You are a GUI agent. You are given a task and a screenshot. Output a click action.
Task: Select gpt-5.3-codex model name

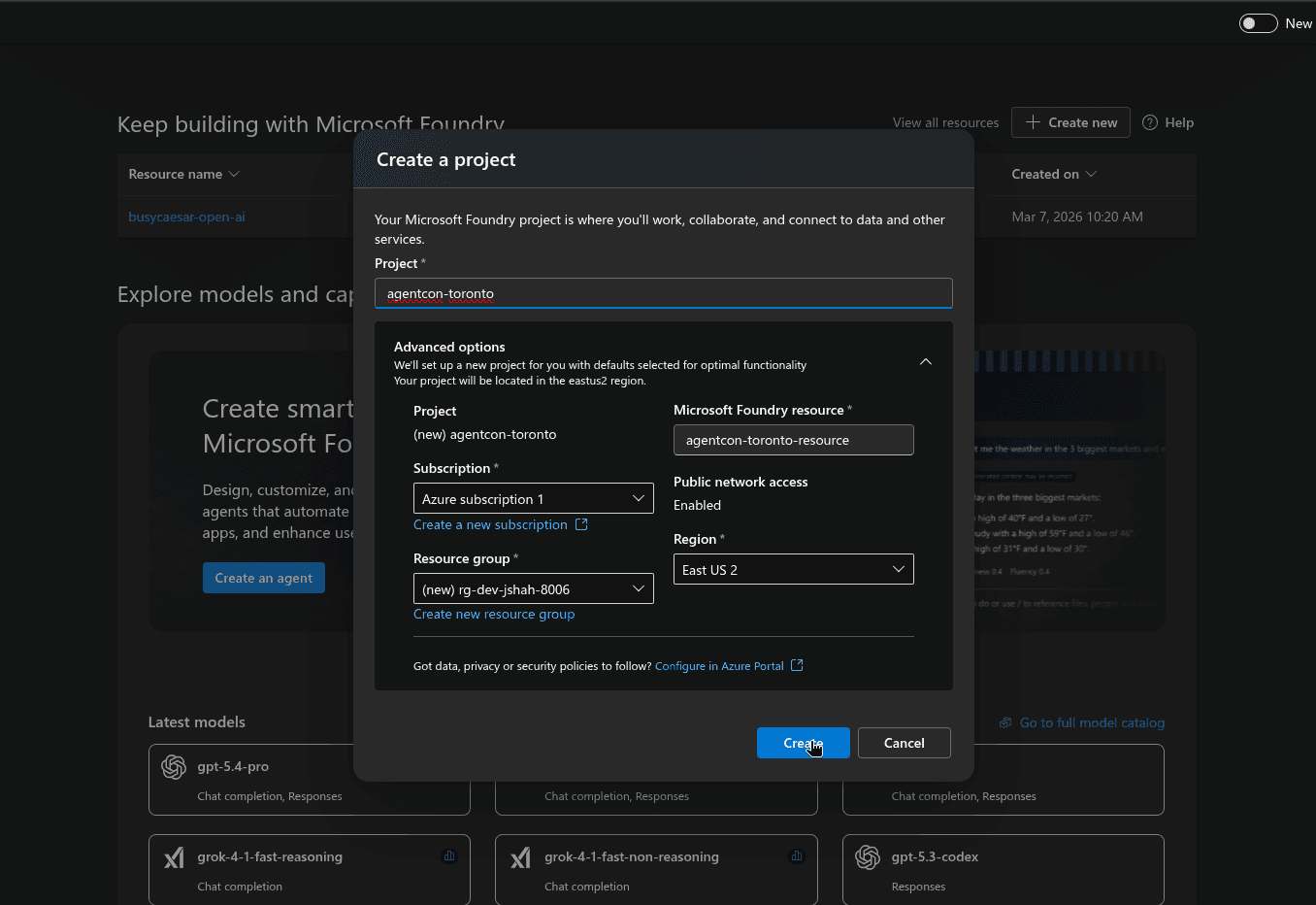point(935,856)
